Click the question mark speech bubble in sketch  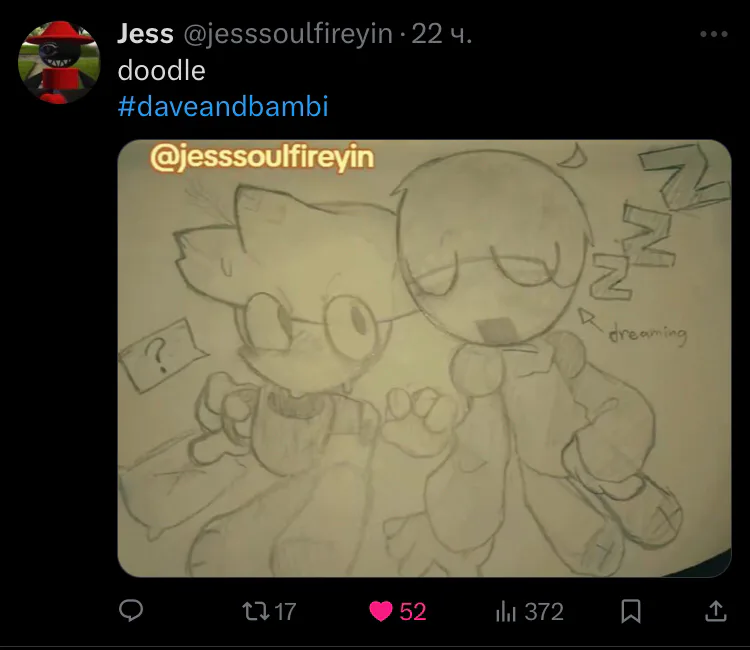click(163, 355)
